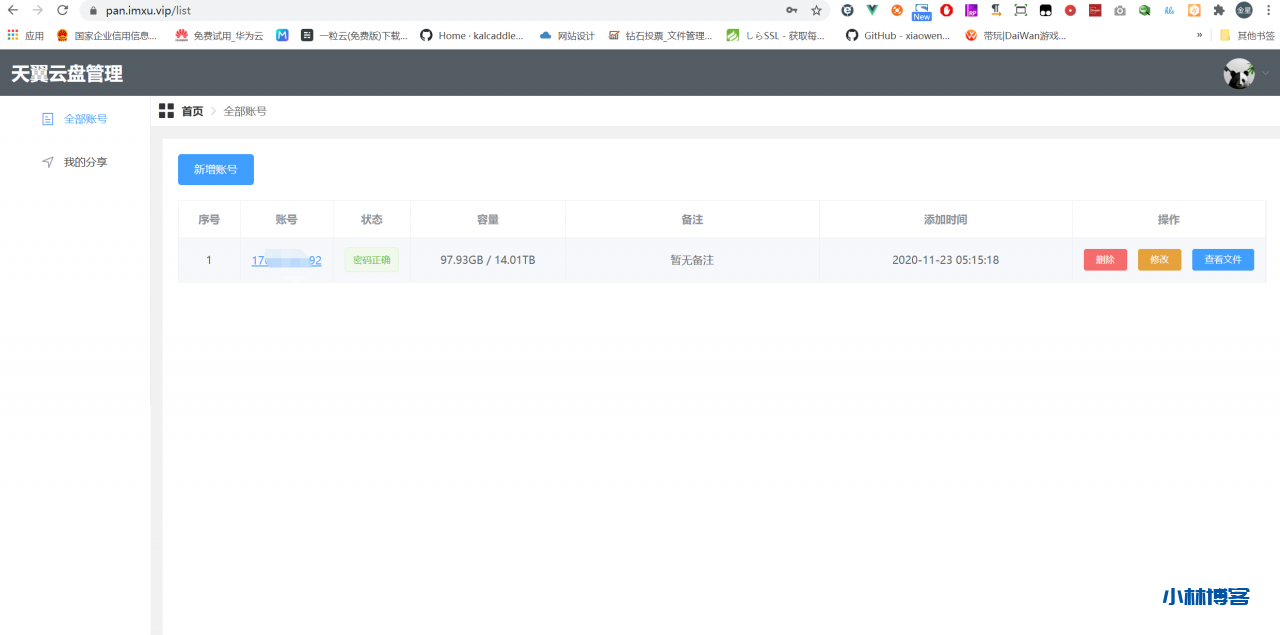
Task: Reload the page with the refresh icon
Action: (x=63, y=10)
